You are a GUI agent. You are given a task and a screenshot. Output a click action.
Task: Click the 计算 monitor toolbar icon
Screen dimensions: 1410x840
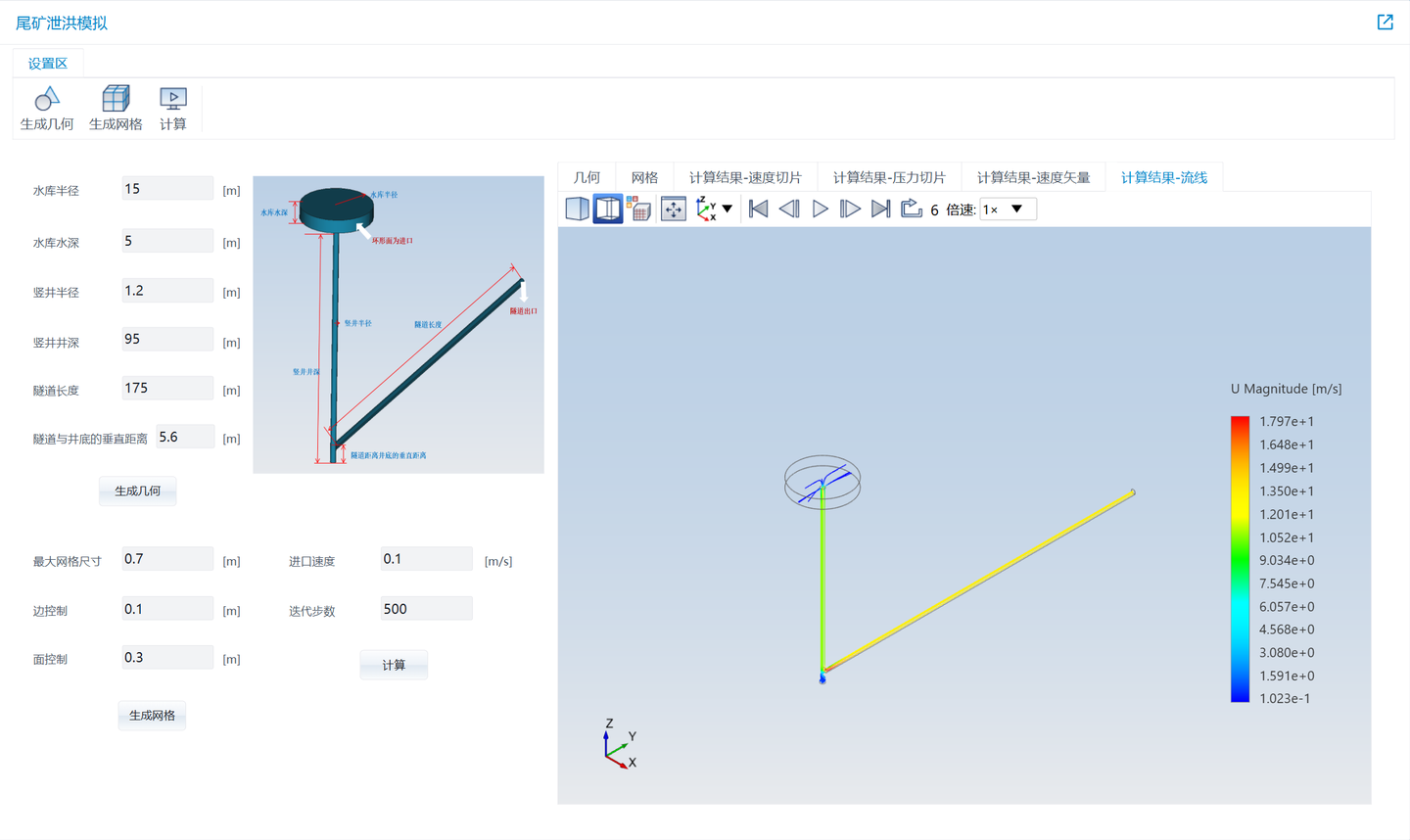pyautogui.click(x=173, y=98)
